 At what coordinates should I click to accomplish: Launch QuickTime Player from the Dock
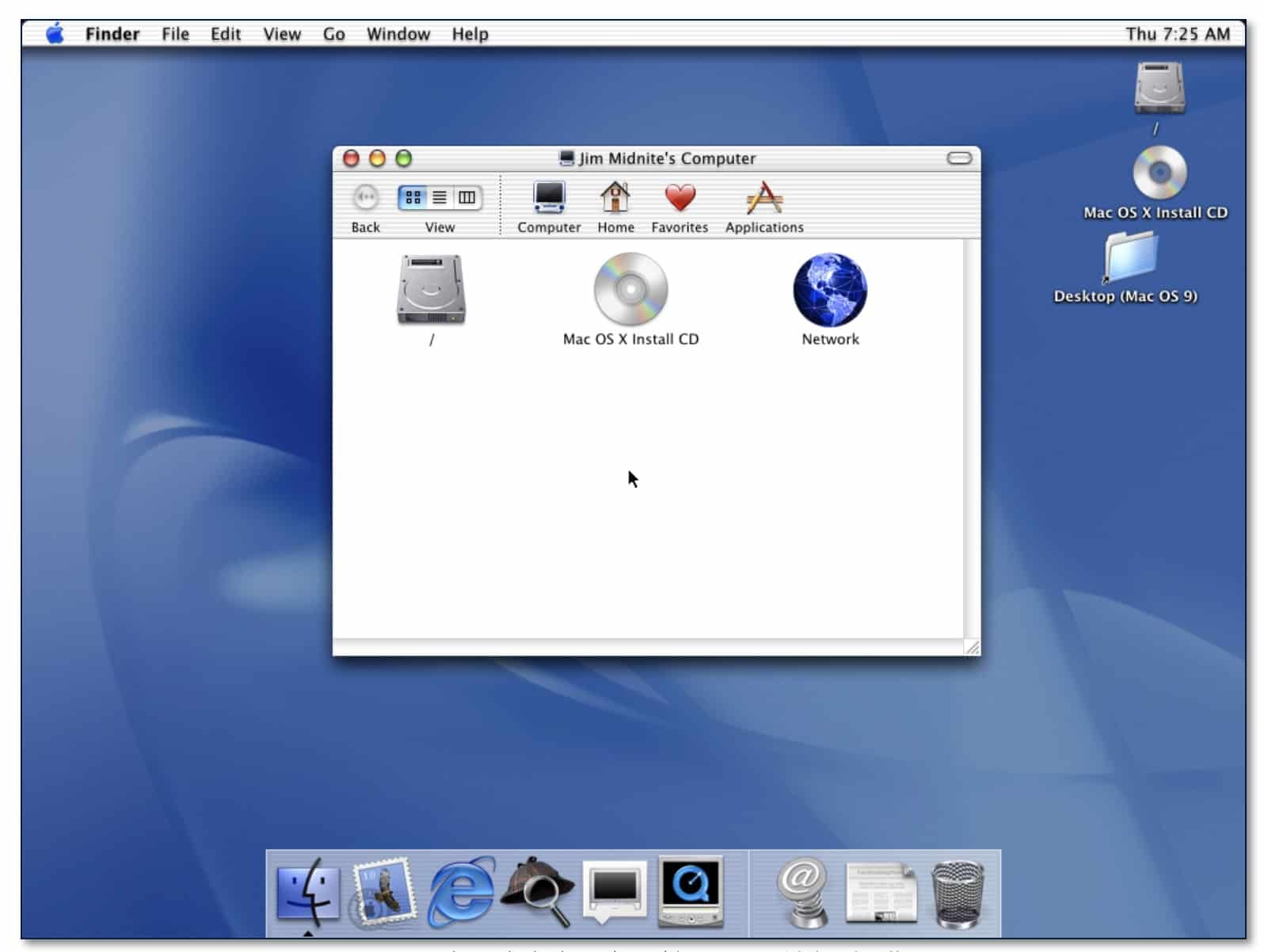coord(691,892)
